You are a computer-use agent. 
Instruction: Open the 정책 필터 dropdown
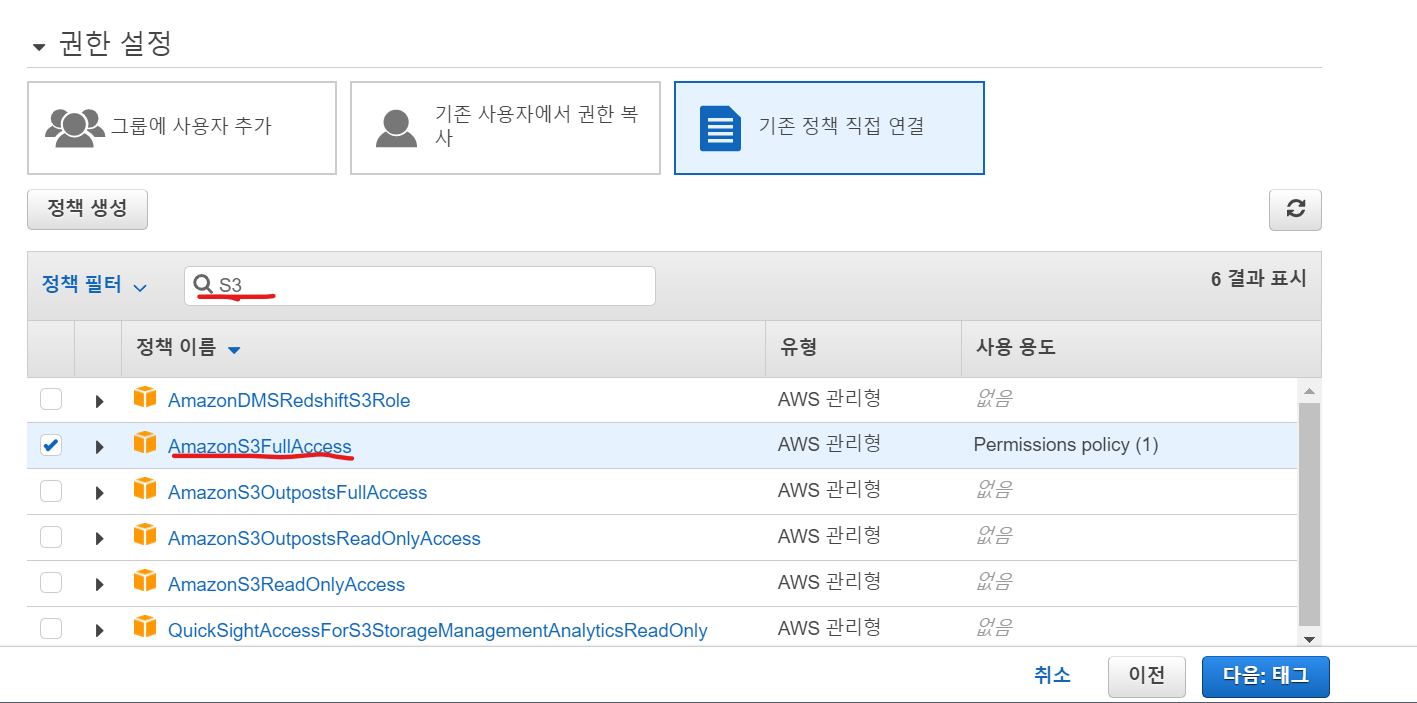[94, 285]
